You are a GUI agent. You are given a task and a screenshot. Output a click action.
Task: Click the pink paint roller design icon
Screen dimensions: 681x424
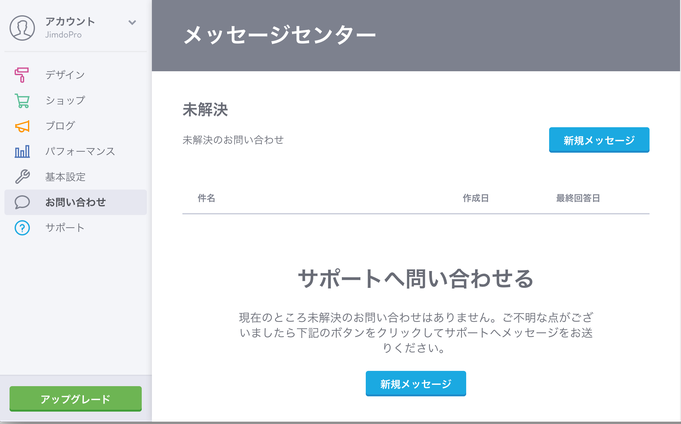[22, 75]
